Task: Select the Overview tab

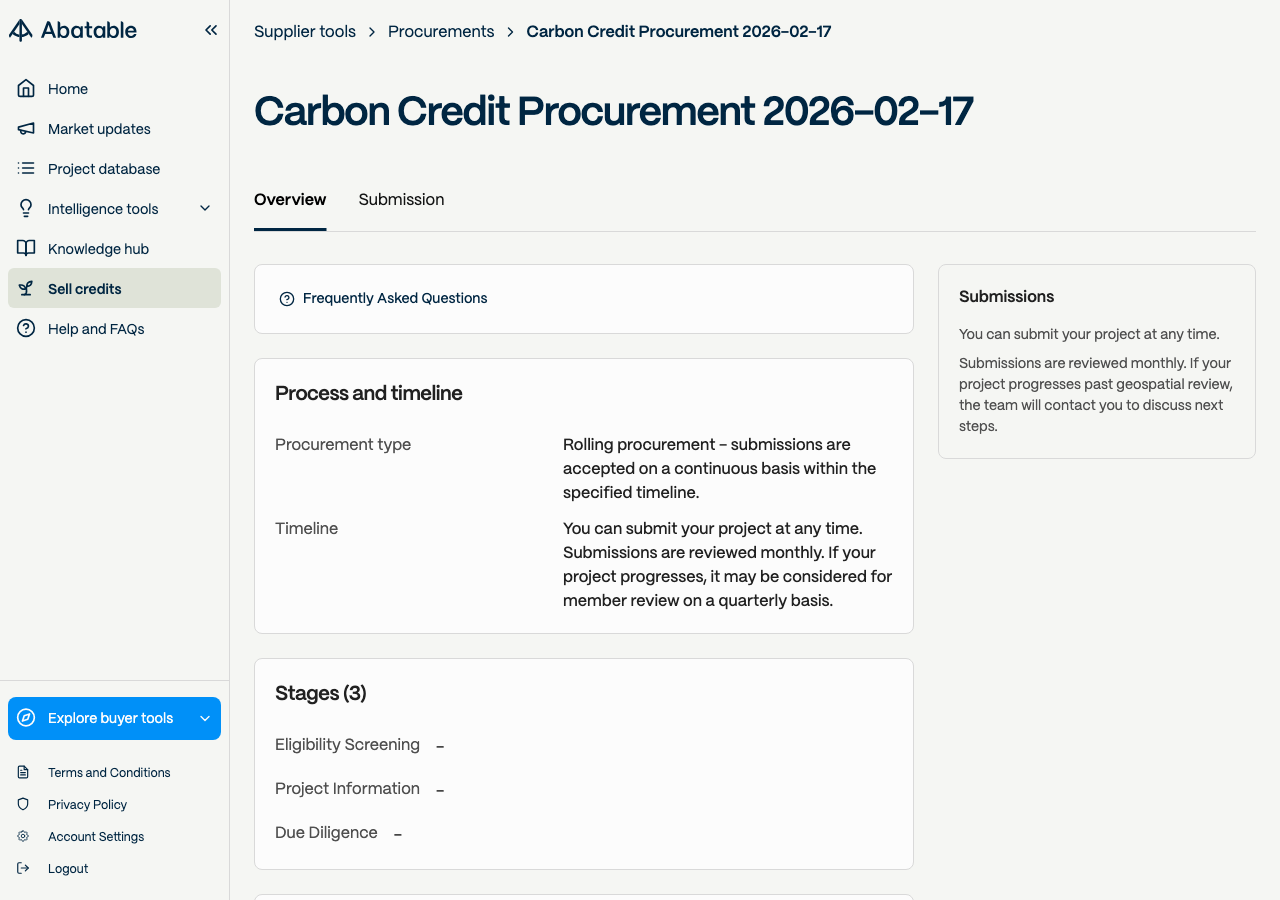Action: pos(290,199)
